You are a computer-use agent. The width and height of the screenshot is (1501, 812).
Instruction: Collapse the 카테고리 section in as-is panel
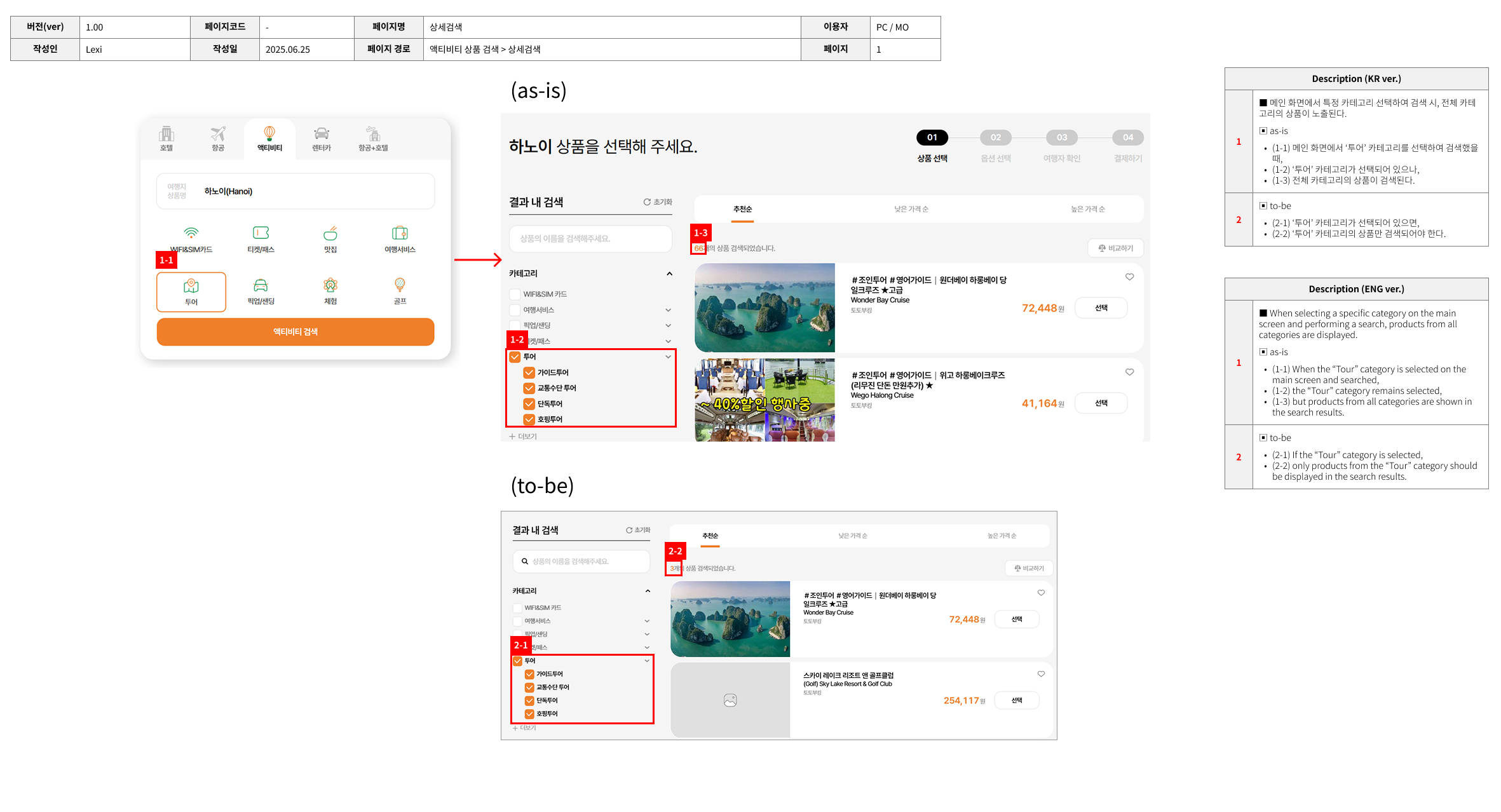(x=669, y=274)
